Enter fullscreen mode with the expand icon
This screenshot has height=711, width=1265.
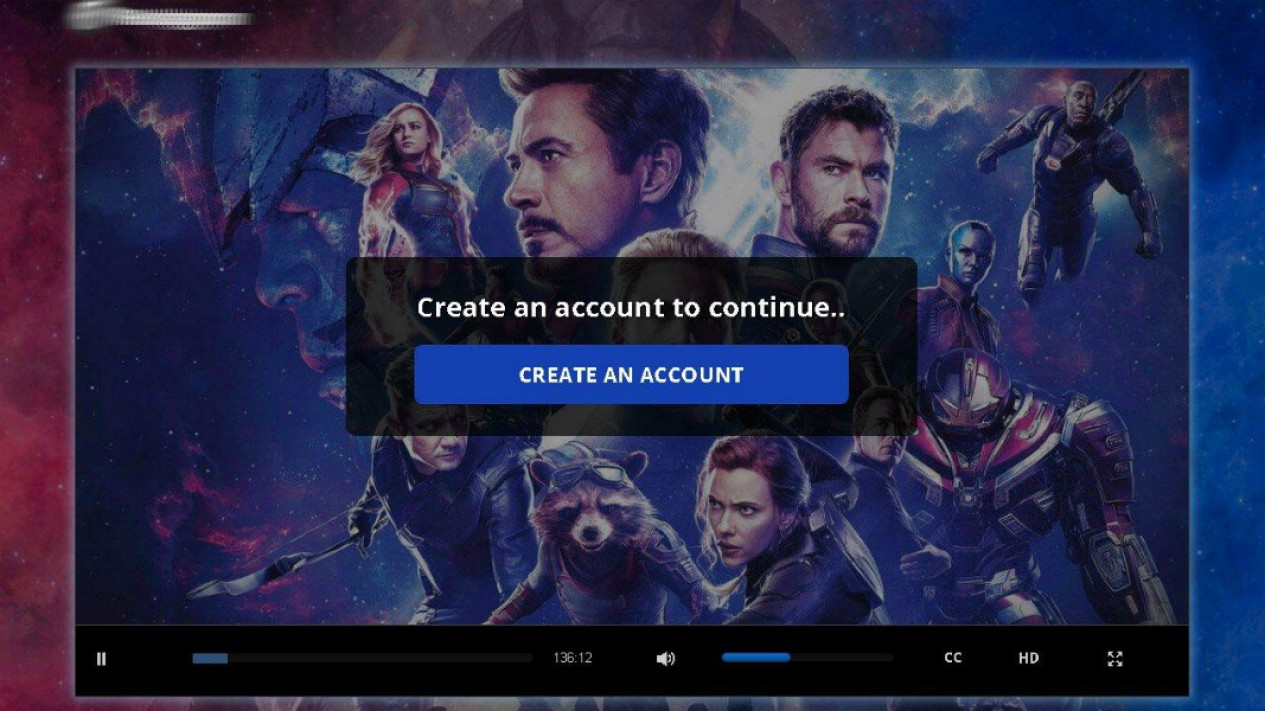(x=1115, y=658)
